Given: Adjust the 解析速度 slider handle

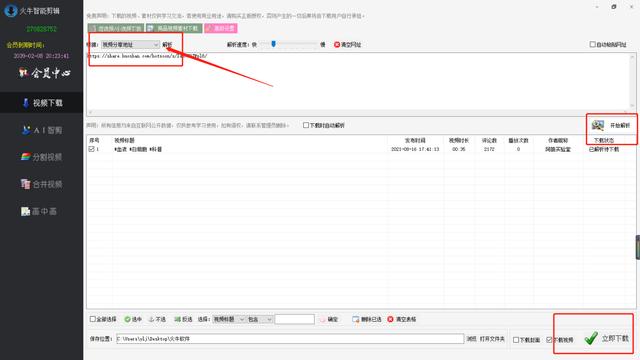Looking at the screenshot, I should pos(273,44).
